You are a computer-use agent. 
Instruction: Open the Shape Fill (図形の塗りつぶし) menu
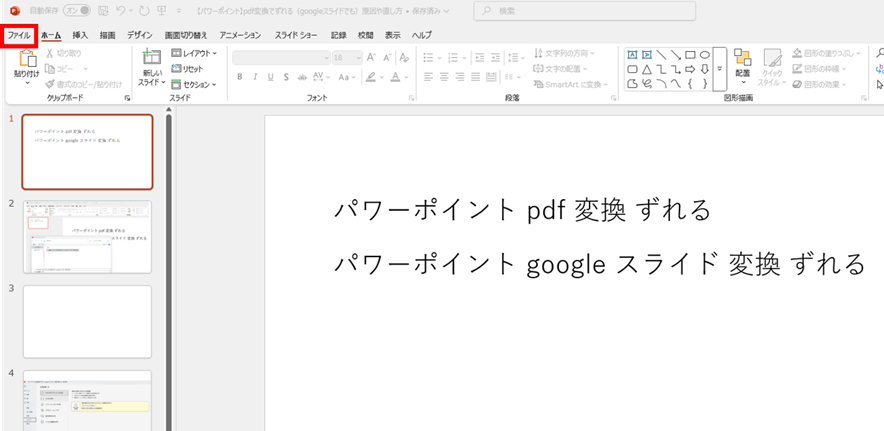(823, 53)
